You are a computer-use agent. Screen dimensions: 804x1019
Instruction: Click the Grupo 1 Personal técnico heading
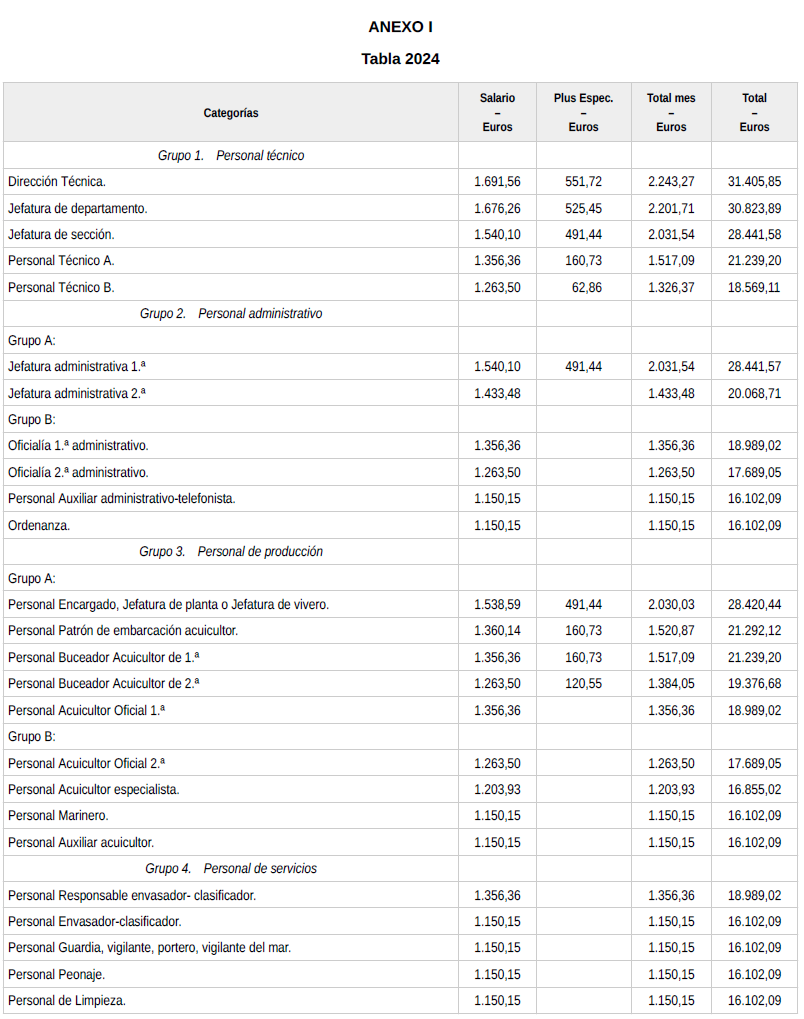click(x=231, y=156)
